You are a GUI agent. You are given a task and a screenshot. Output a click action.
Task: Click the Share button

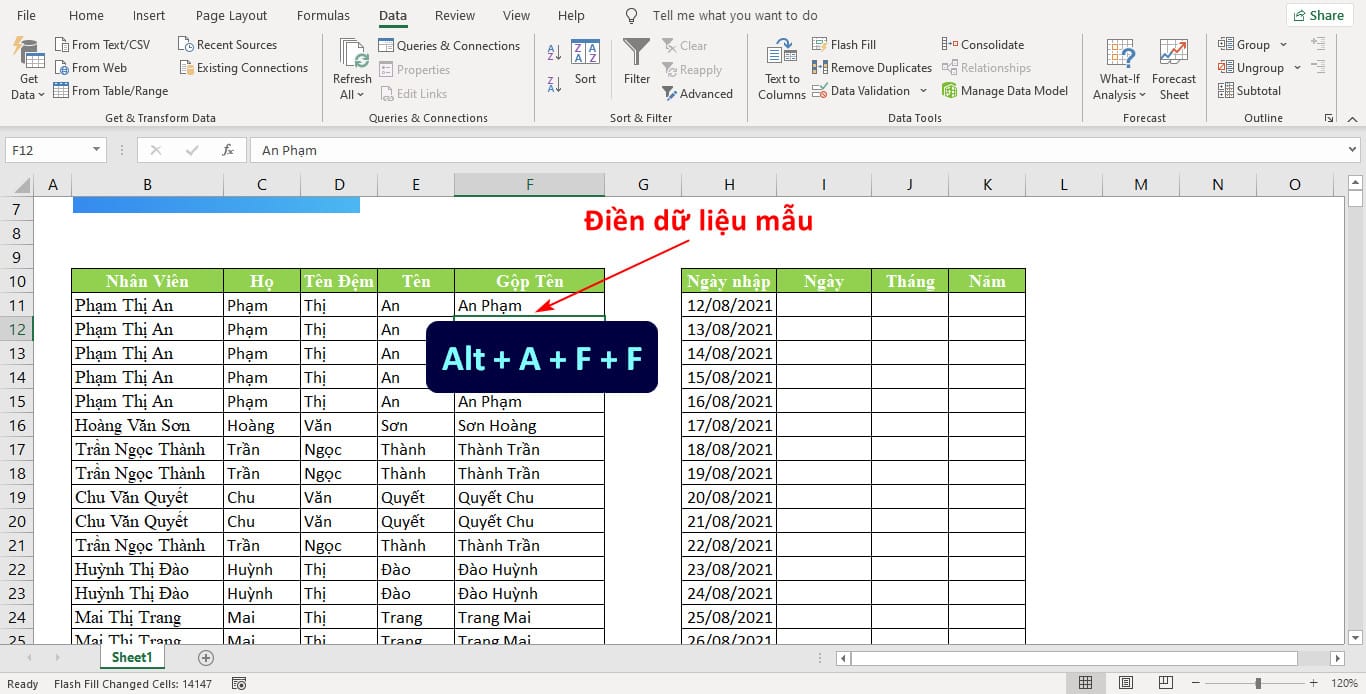[1319, 15]
